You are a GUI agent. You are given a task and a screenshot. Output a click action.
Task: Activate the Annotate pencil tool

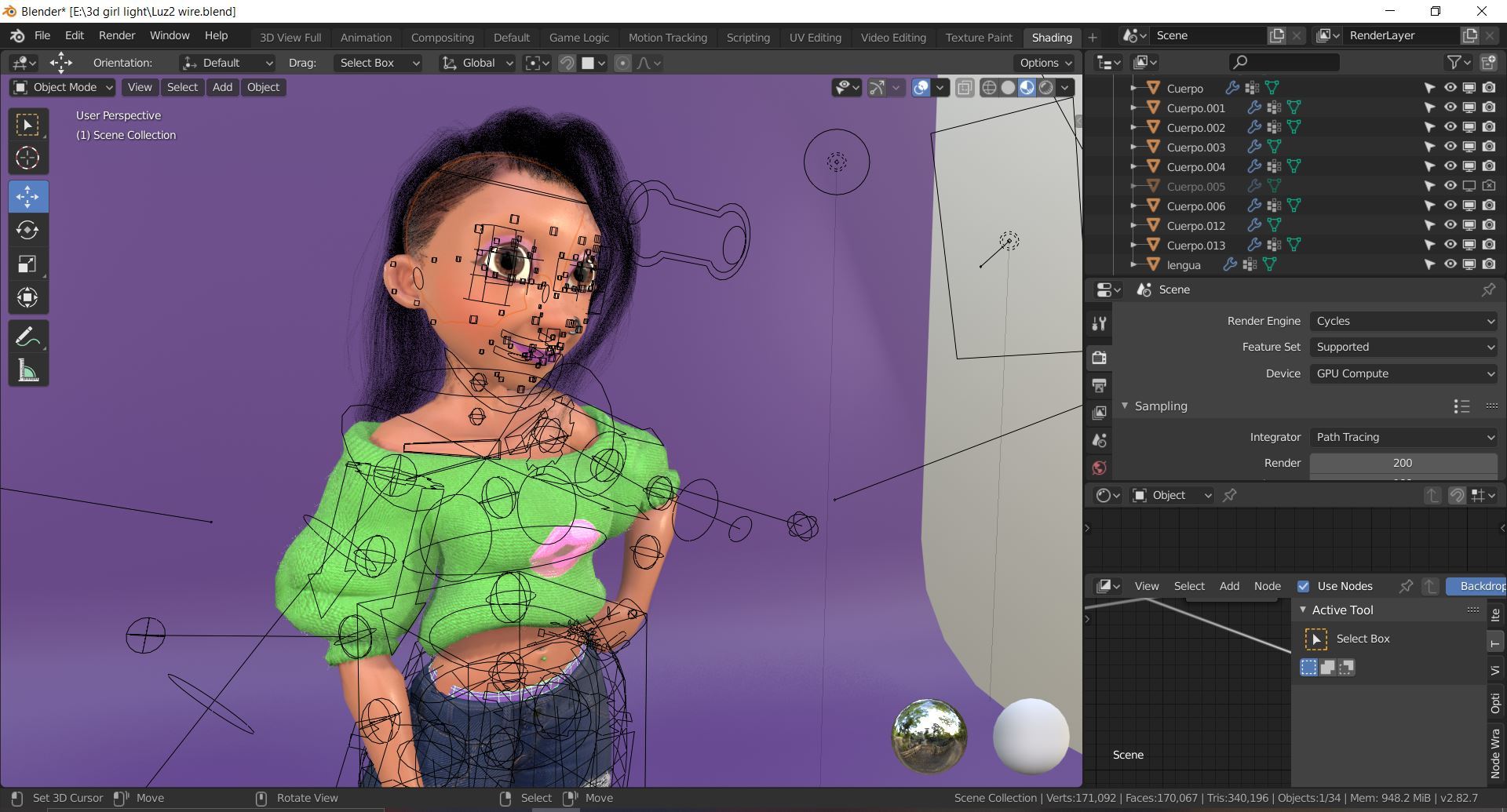pyautogui.click(x=27, y=337)
